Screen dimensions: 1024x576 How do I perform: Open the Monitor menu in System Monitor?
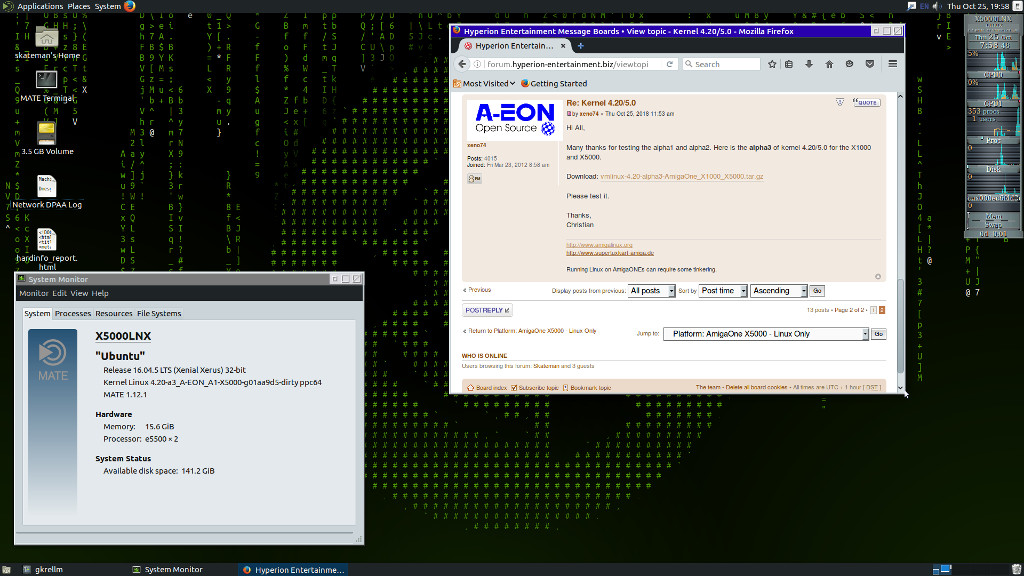pos(33,293)
